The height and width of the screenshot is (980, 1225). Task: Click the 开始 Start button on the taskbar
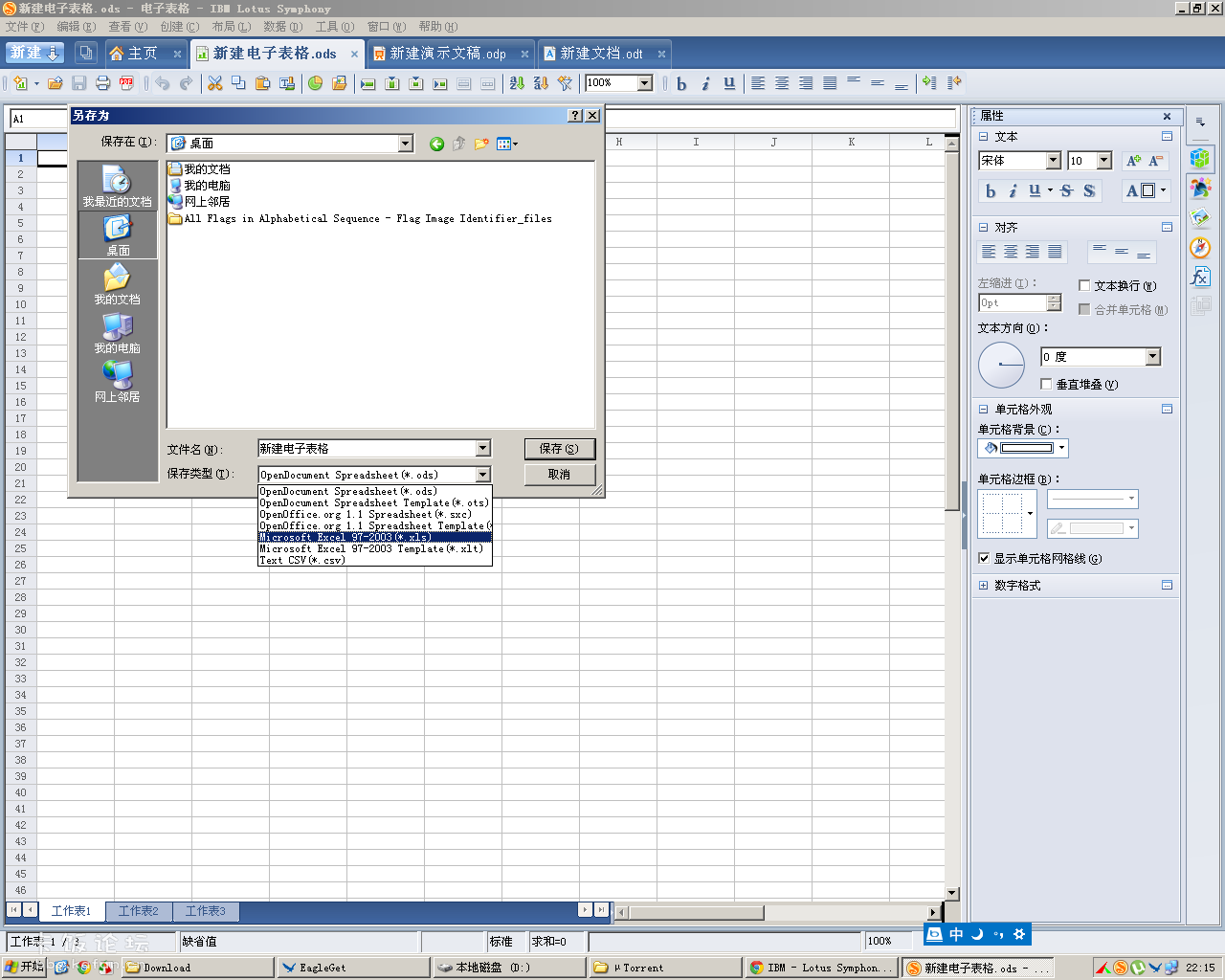click(24, 968)
